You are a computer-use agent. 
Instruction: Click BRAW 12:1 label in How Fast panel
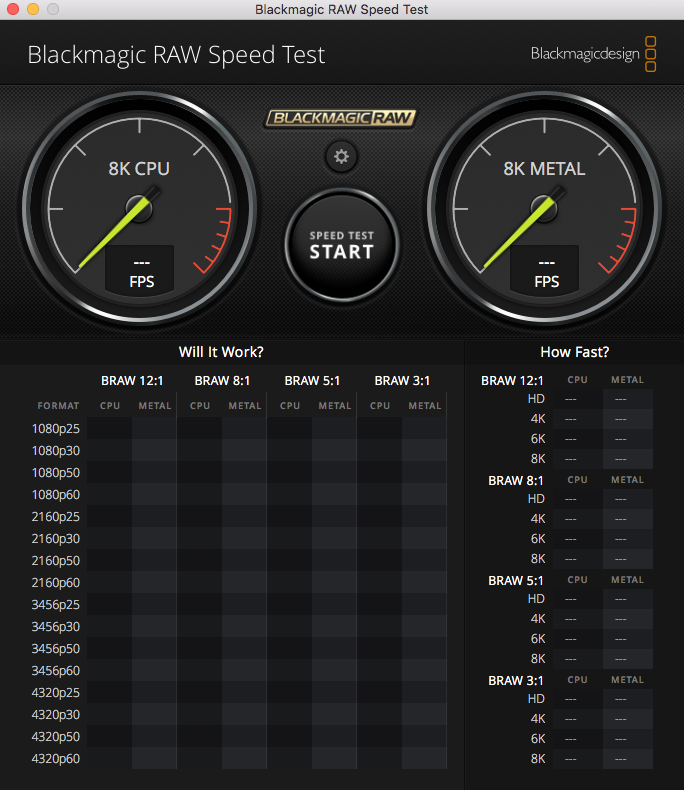(512, 381)
